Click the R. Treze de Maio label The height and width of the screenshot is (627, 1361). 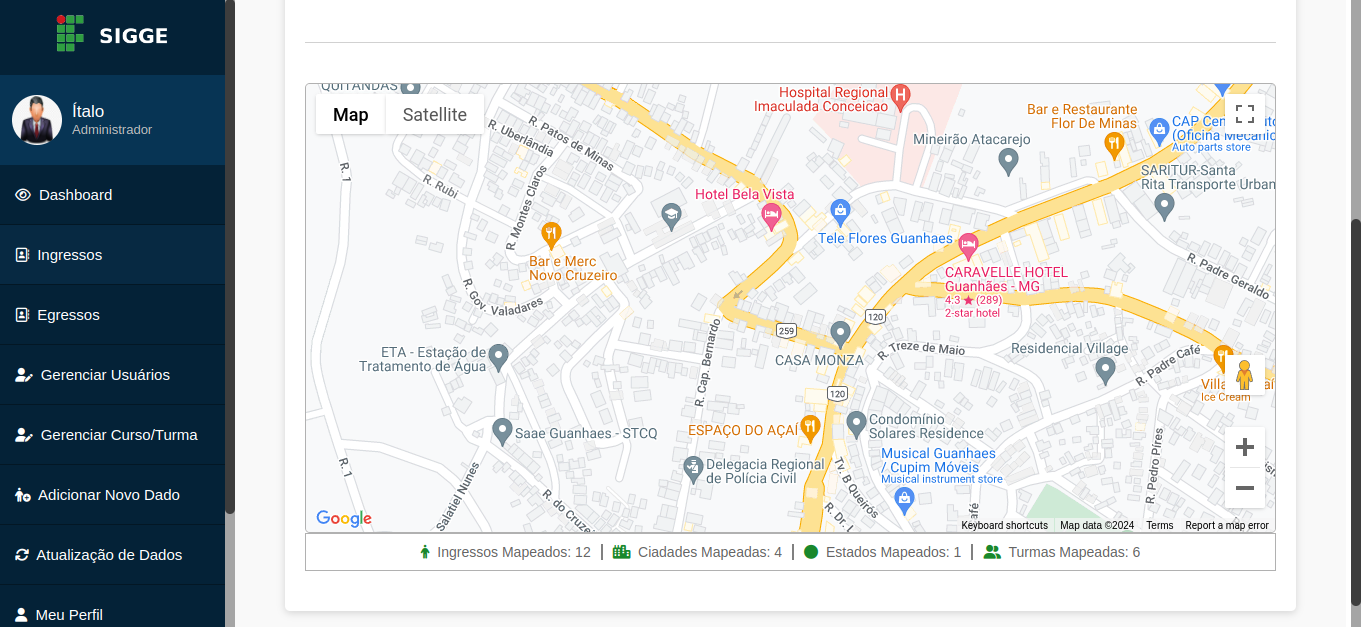click(x=922, y=350)
